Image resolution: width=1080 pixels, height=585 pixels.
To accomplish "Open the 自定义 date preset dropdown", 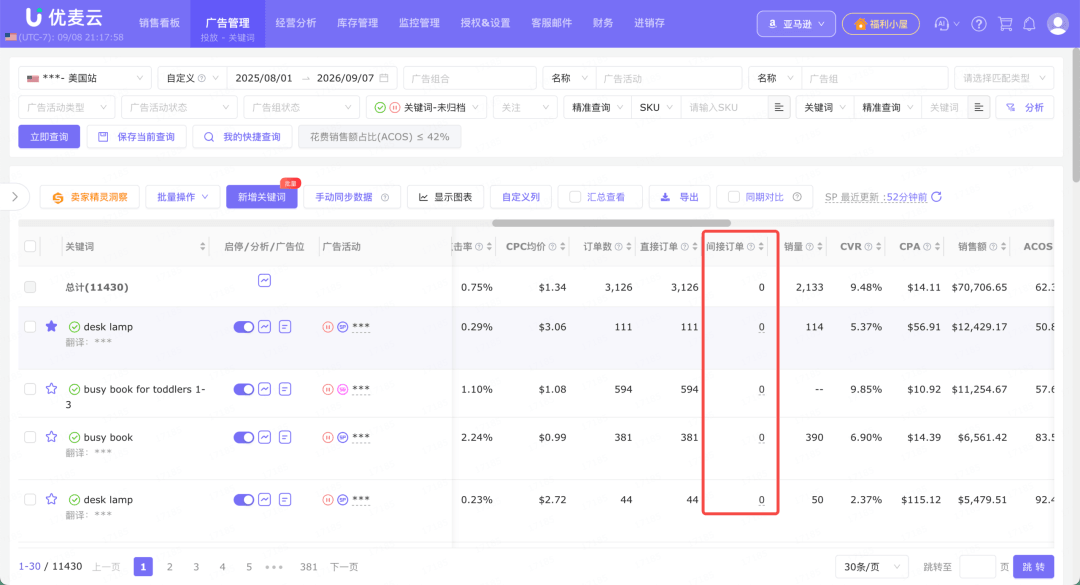I will [x=192, y=79].
